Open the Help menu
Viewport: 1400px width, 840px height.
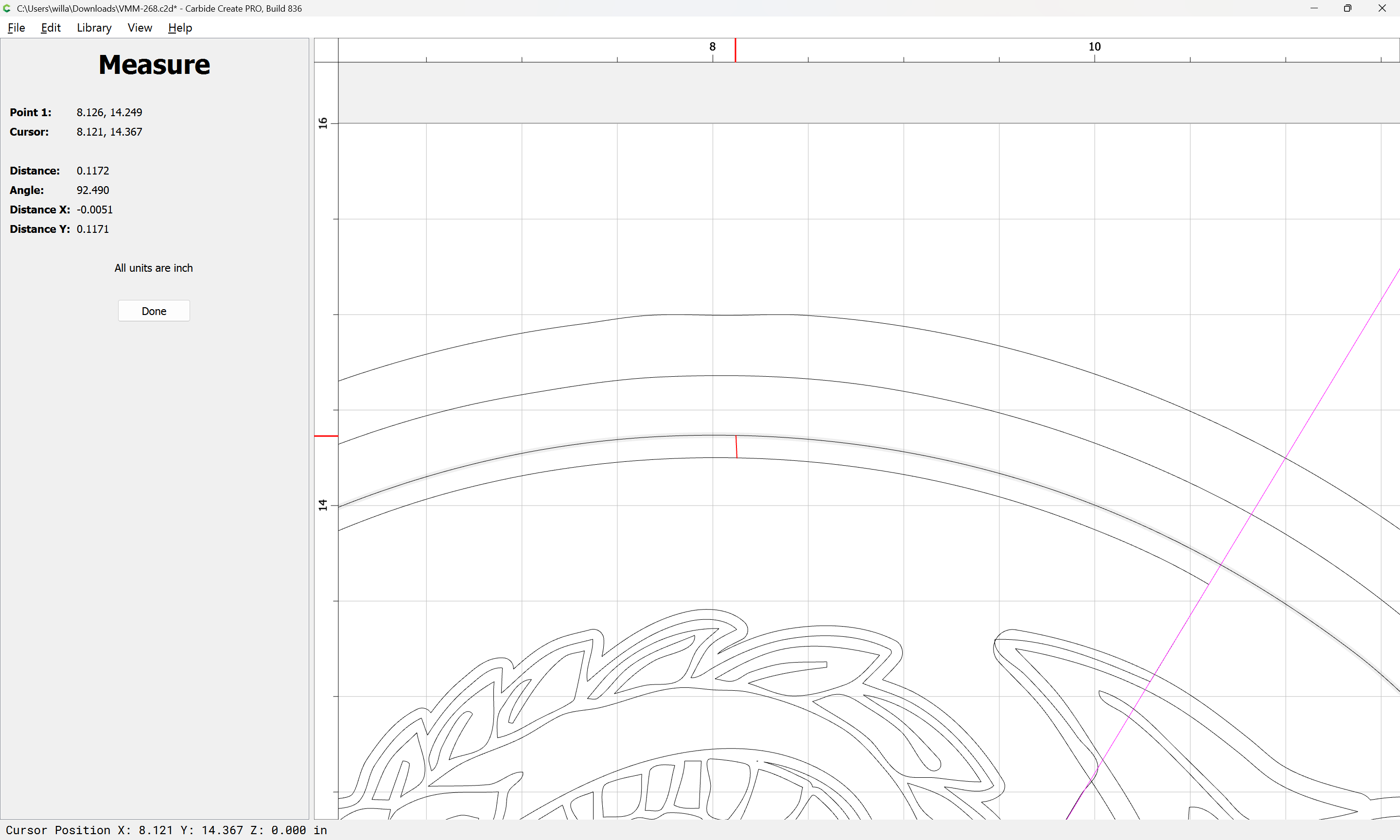pyautogui.click(x=180, y=28)
